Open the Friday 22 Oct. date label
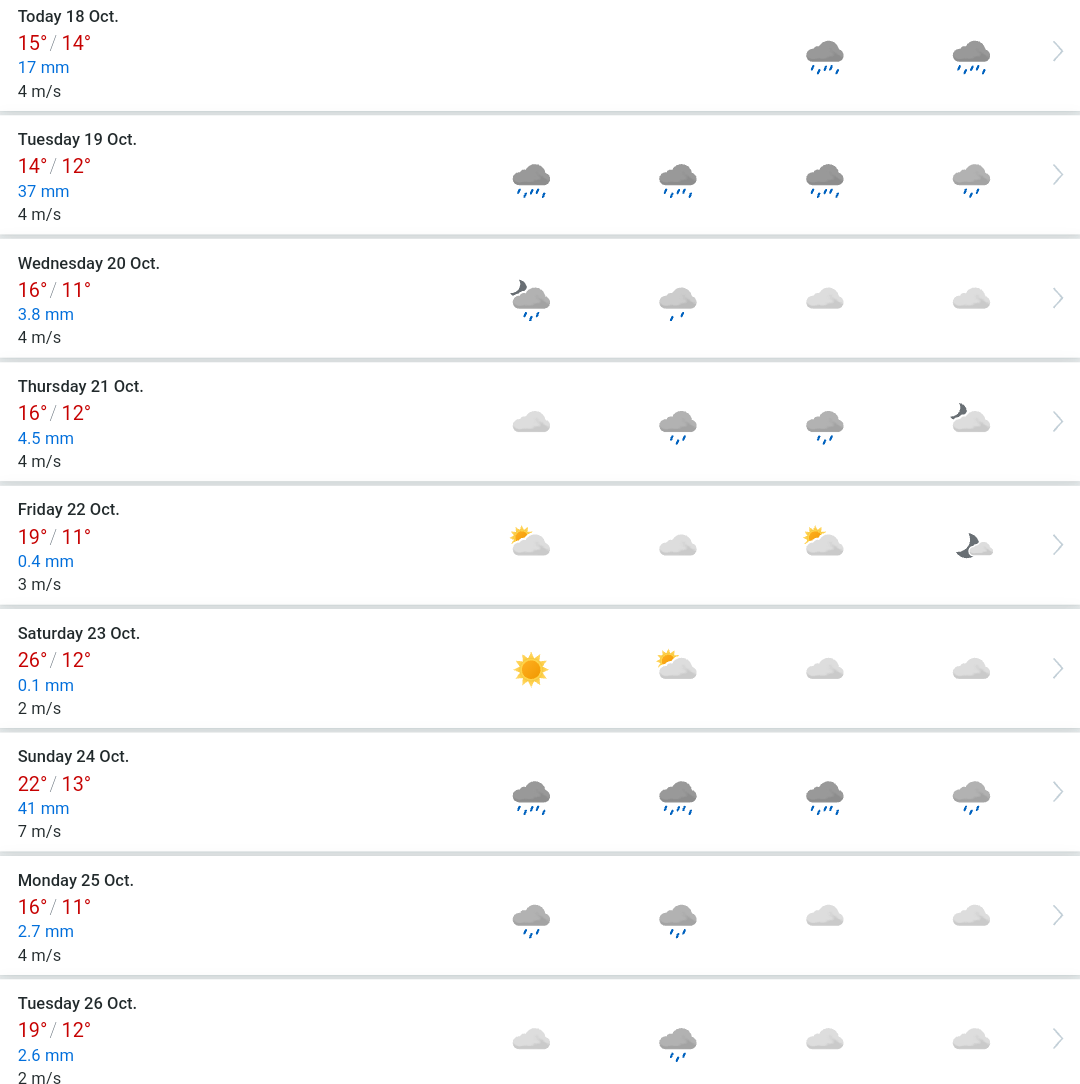This screenshot has height=1084, width=1080. 68,510
